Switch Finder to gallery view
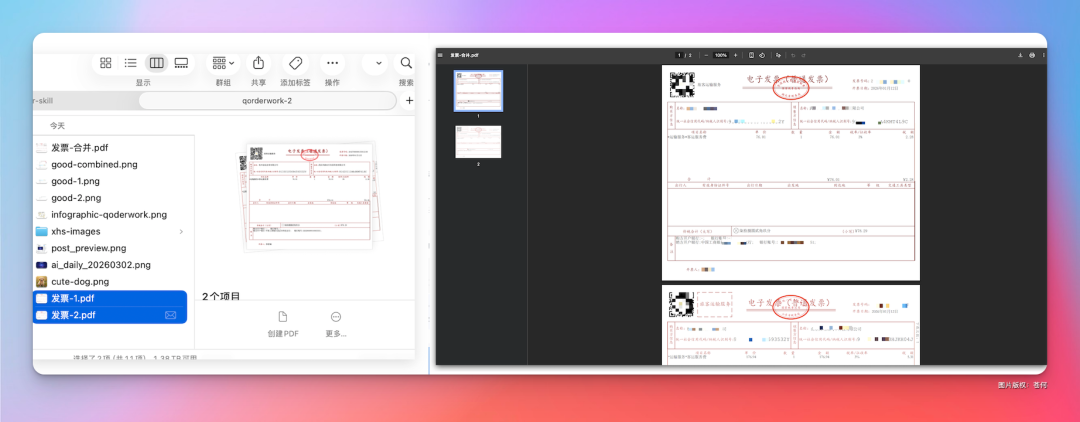 181,63
